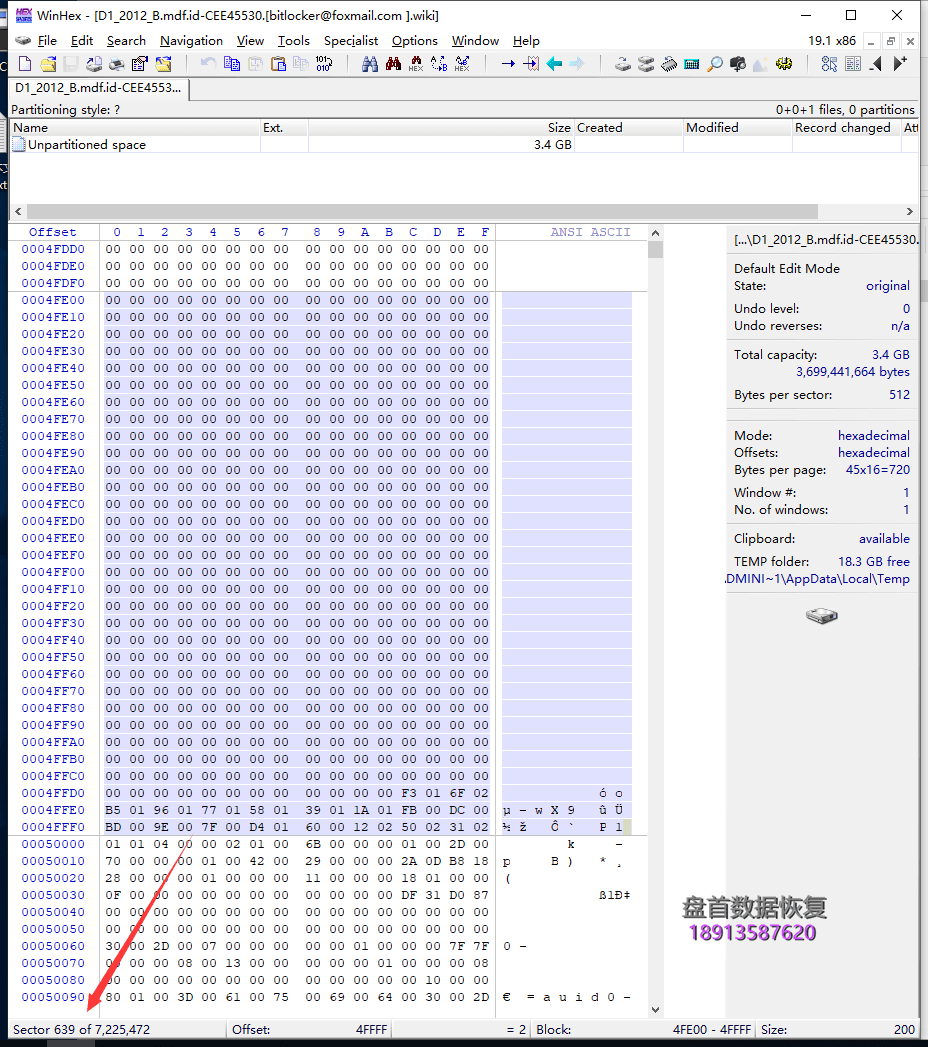The width and height of the screenshot is (928, 1047).
Task: Click the Calculator toolbar icon
Action: (692, 64)
